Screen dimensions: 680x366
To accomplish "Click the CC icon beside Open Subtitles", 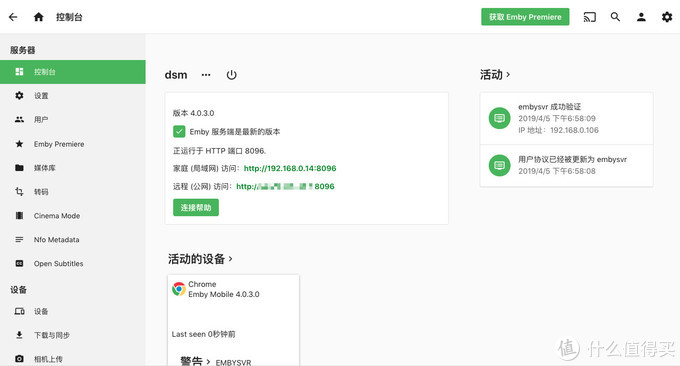I will point(19,263).
